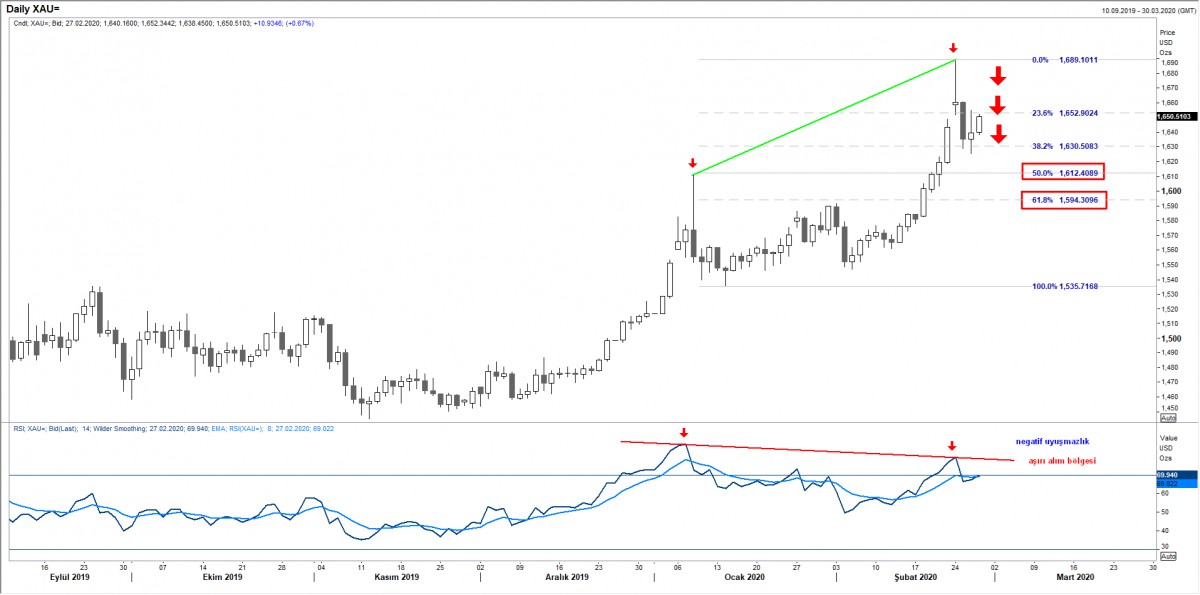
Task: Select the first RSI red arrow marker
Action: [683, 433]
